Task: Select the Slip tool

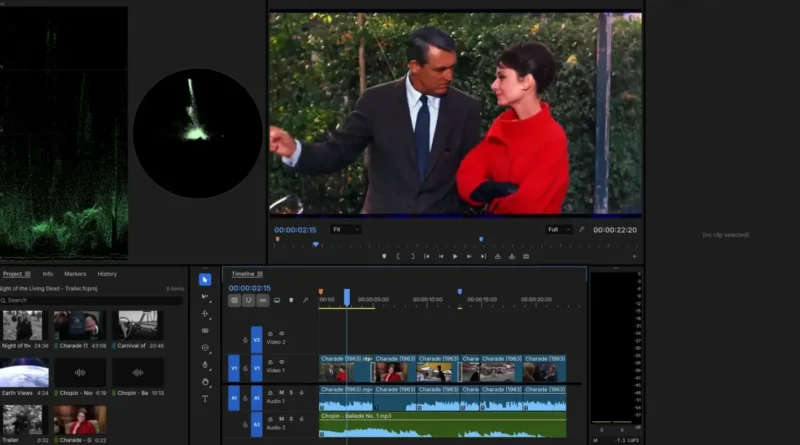Action: tap(205, 348)
